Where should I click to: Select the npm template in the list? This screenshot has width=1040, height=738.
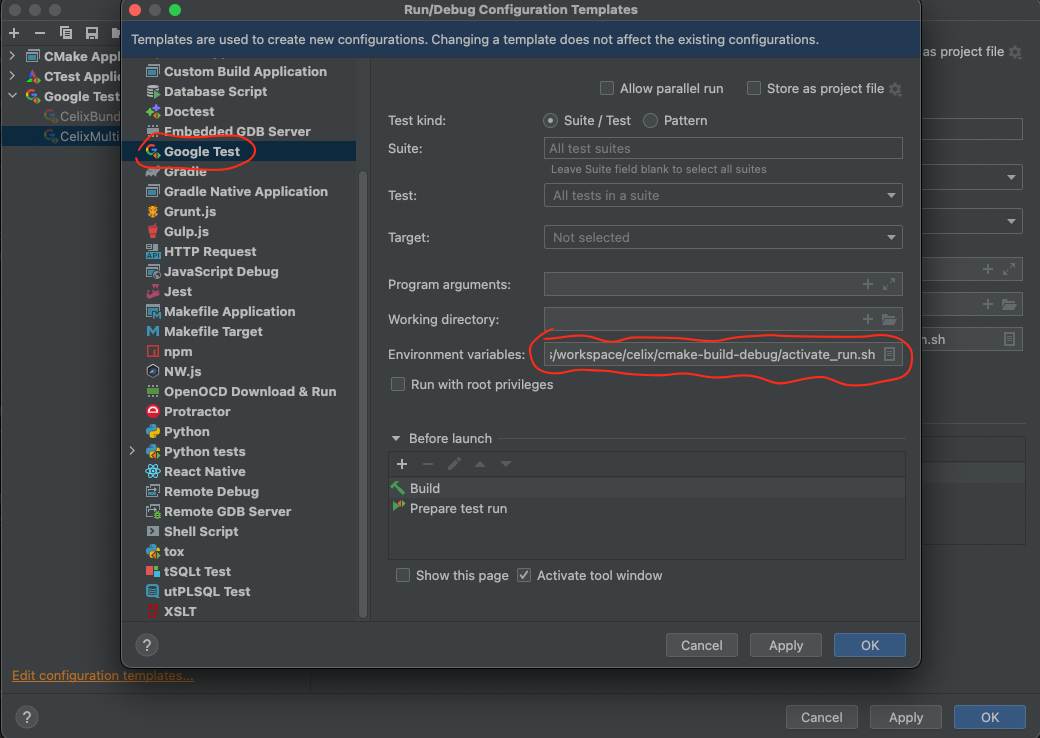tap(177, 352)
